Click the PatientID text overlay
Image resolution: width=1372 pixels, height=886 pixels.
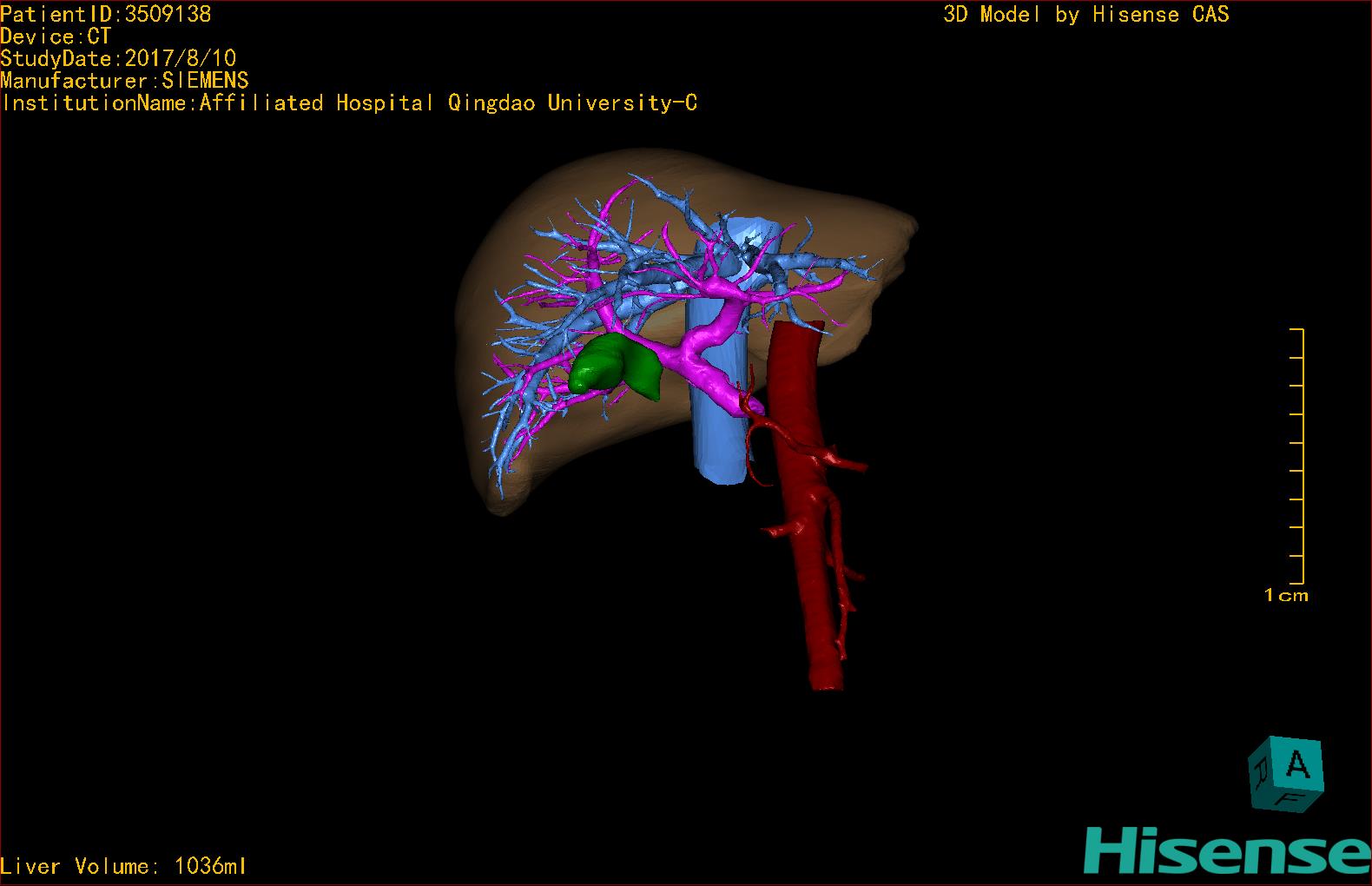(106, 14)
